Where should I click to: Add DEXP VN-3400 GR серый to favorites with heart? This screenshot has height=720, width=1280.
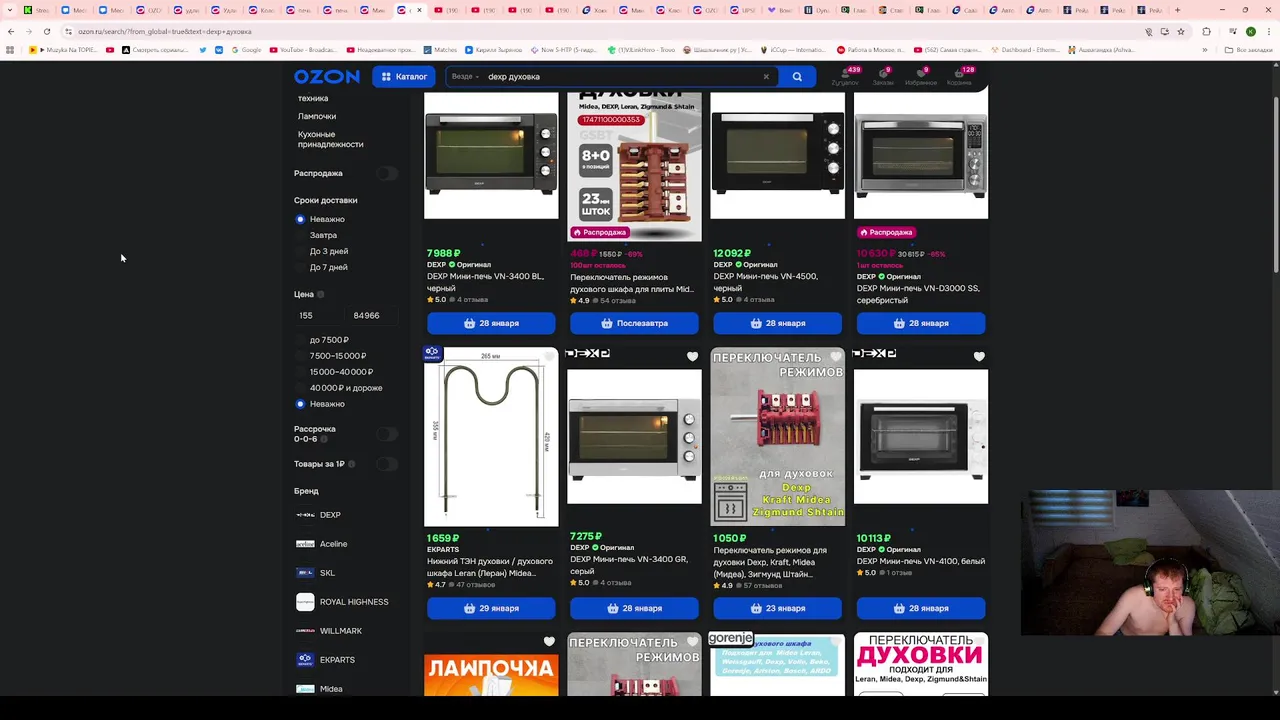(692, 356)
